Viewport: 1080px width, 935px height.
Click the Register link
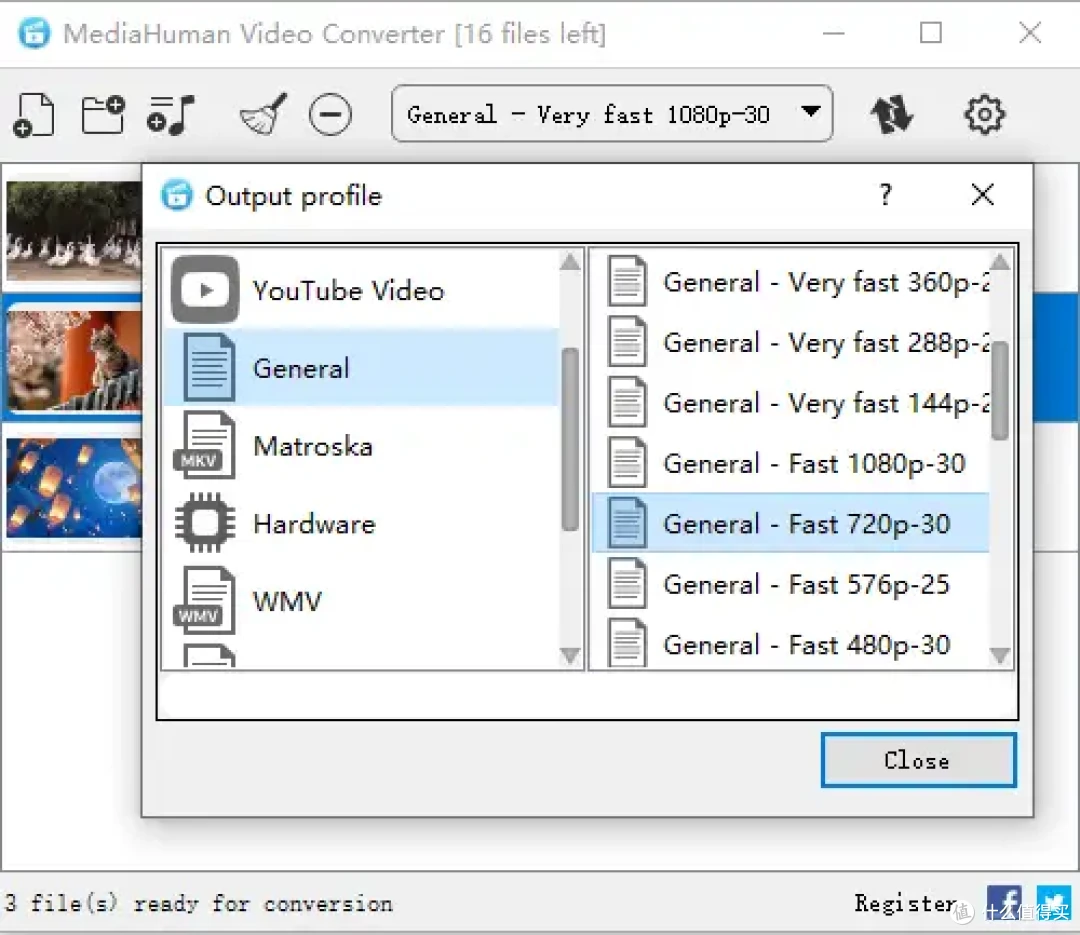pyautogui.click(x=906, y=903)
